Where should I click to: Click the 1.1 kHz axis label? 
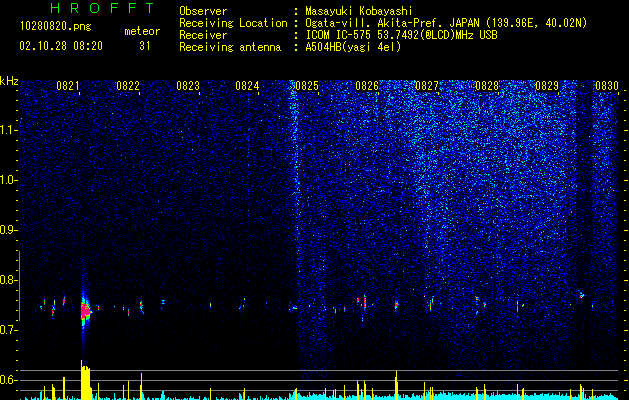[x=9, y=130]
